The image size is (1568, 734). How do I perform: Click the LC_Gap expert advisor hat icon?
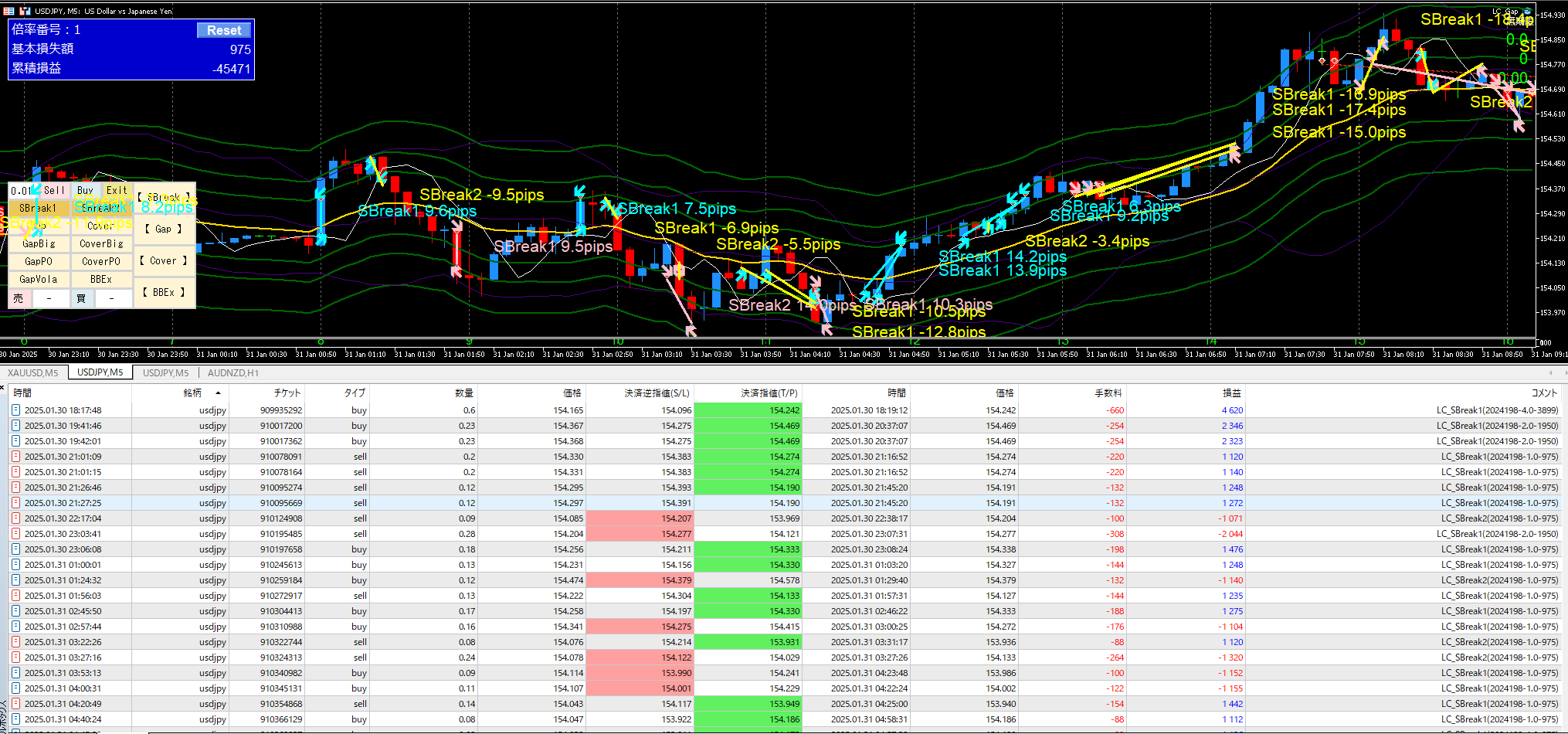1527,12
